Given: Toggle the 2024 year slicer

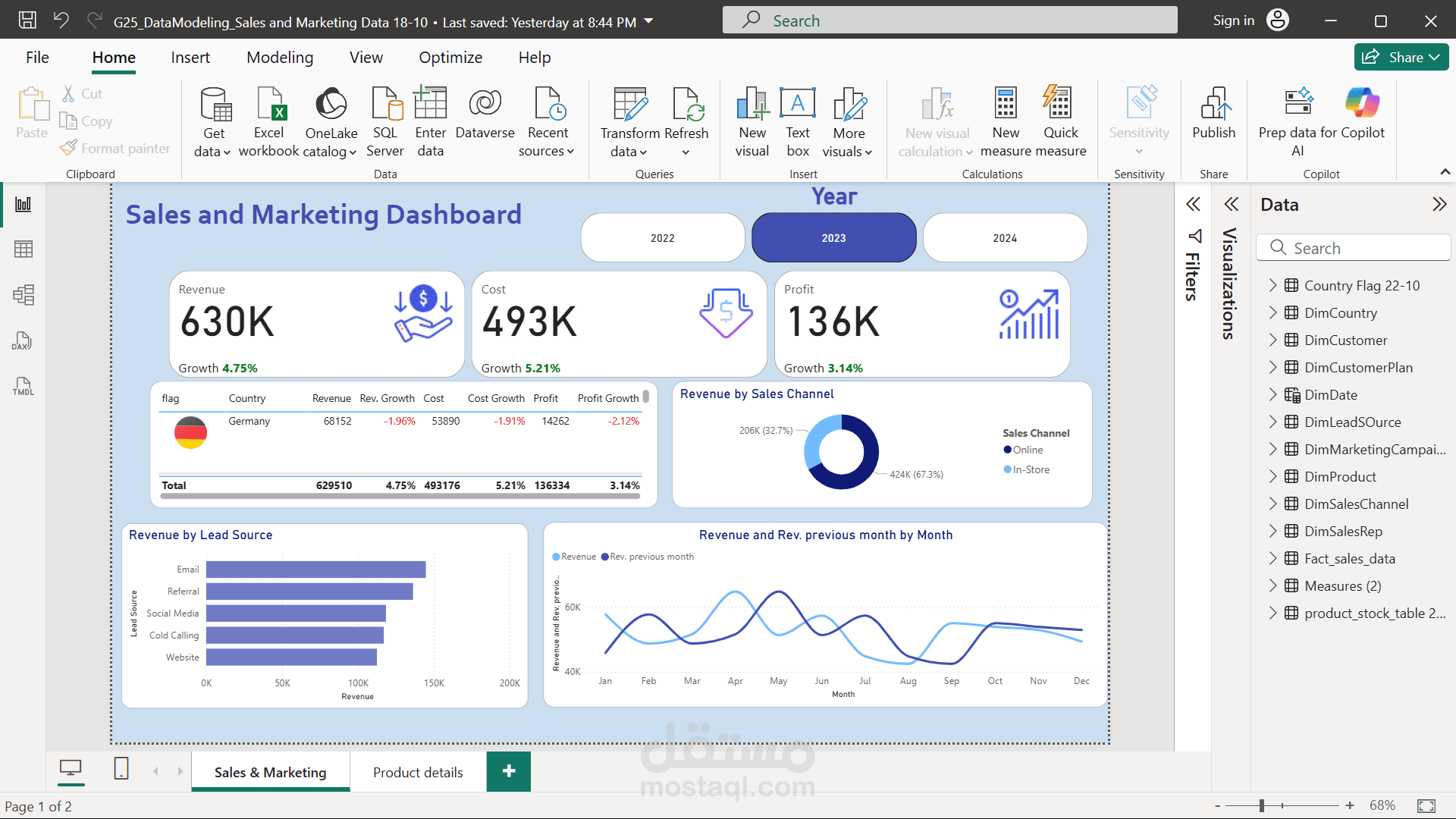Looking at the screenshot, I should pyautogui.click(x=1005, y=238).
